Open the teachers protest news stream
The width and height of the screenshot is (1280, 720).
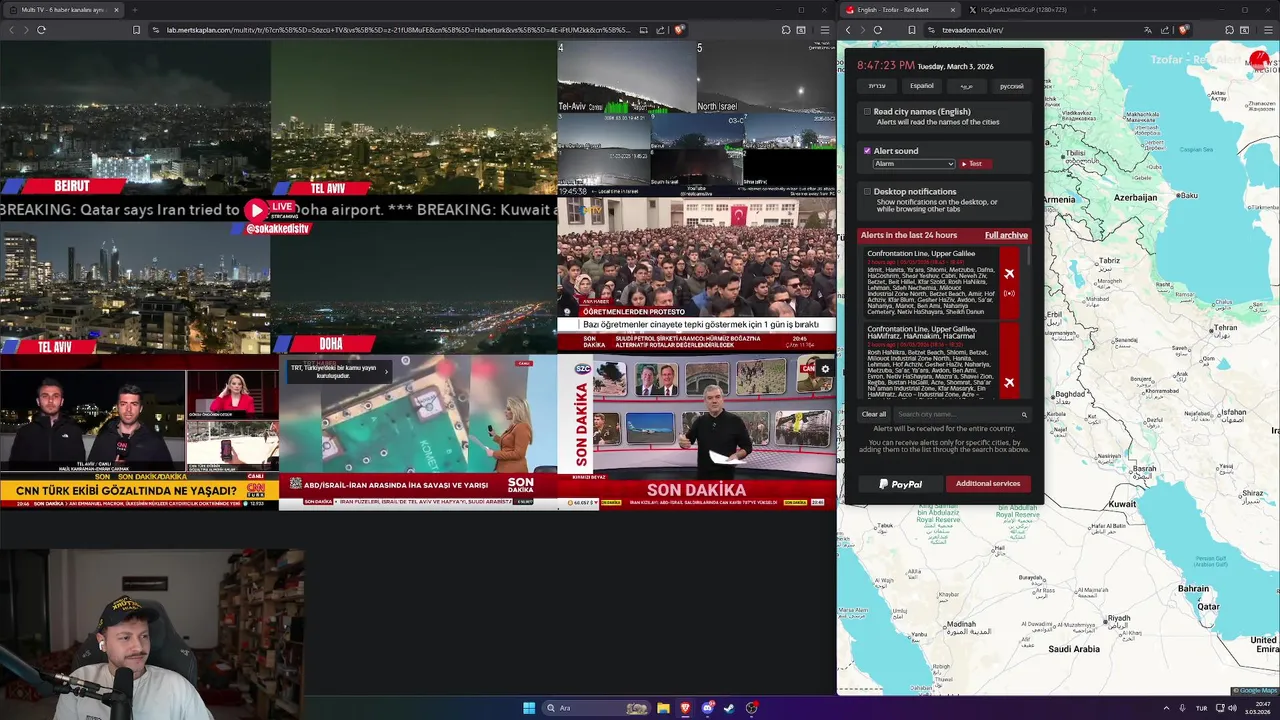coord(697,274)
